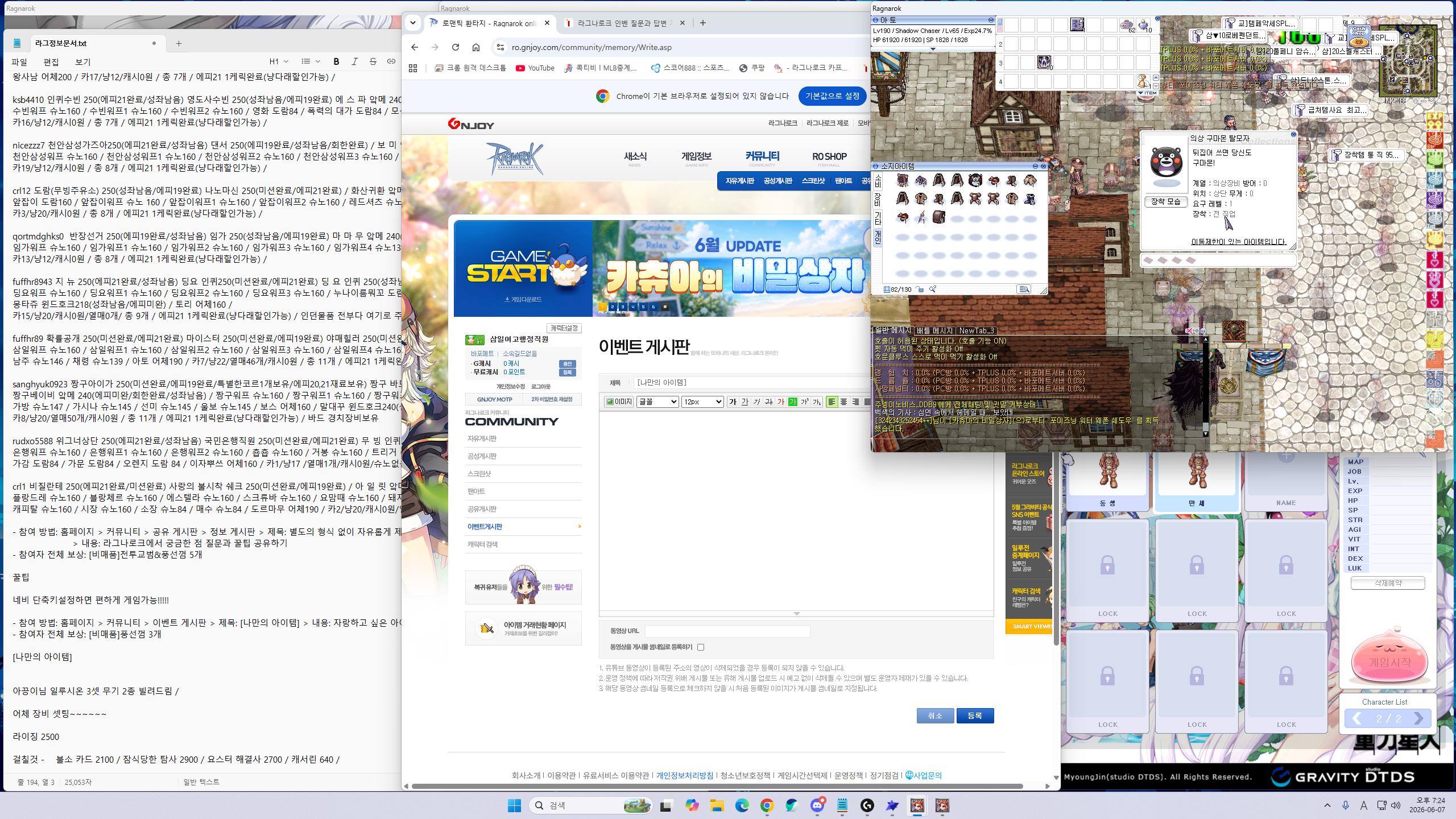
Task: Click the 장착 모습 button in item info
Action: pos(1165,202)
